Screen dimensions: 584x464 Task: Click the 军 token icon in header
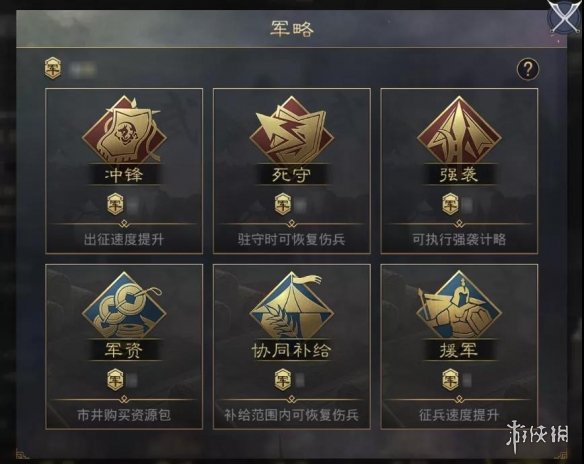pos(53,69)
